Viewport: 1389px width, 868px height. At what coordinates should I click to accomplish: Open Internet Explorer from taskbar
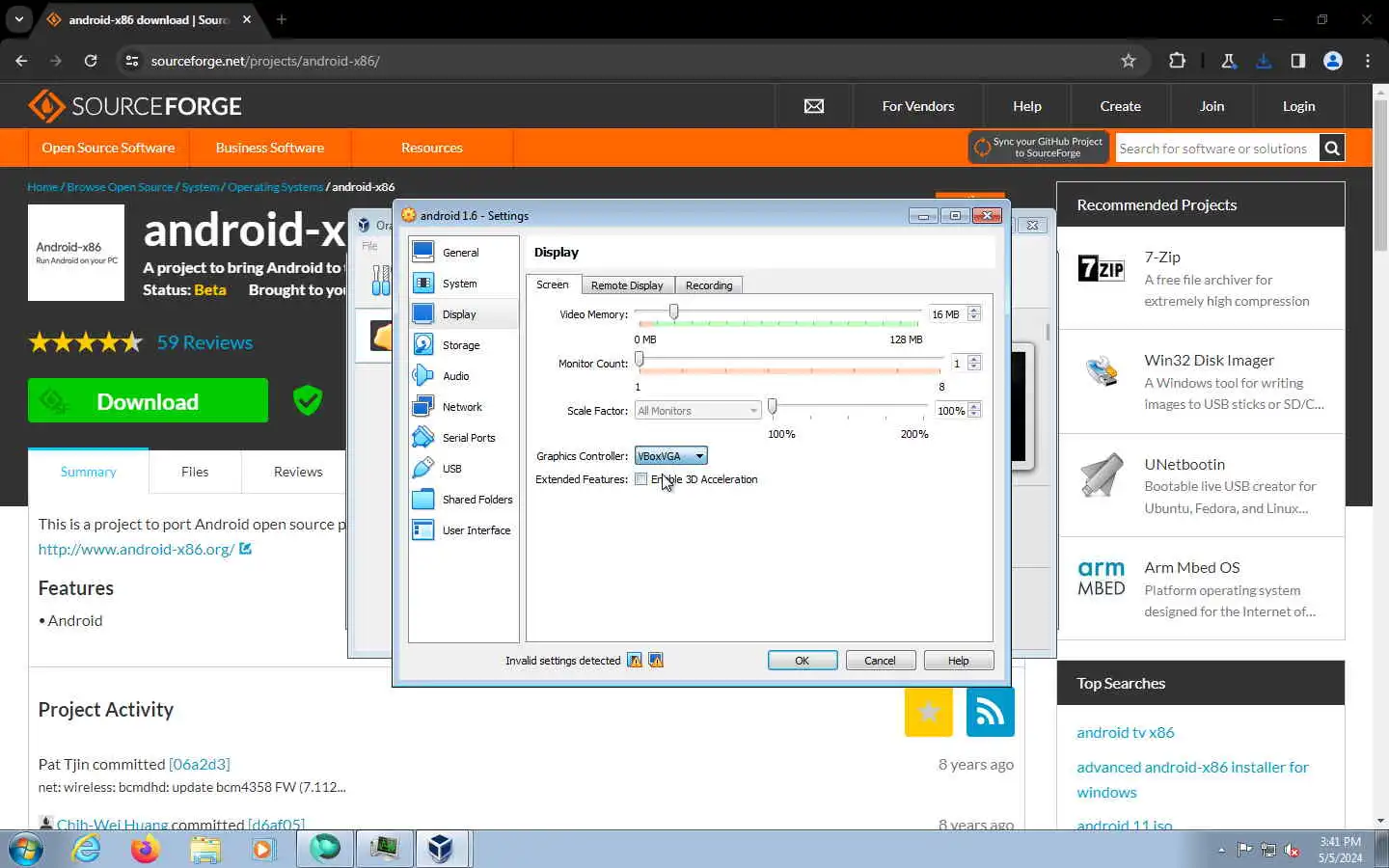(x=87, y=849)
